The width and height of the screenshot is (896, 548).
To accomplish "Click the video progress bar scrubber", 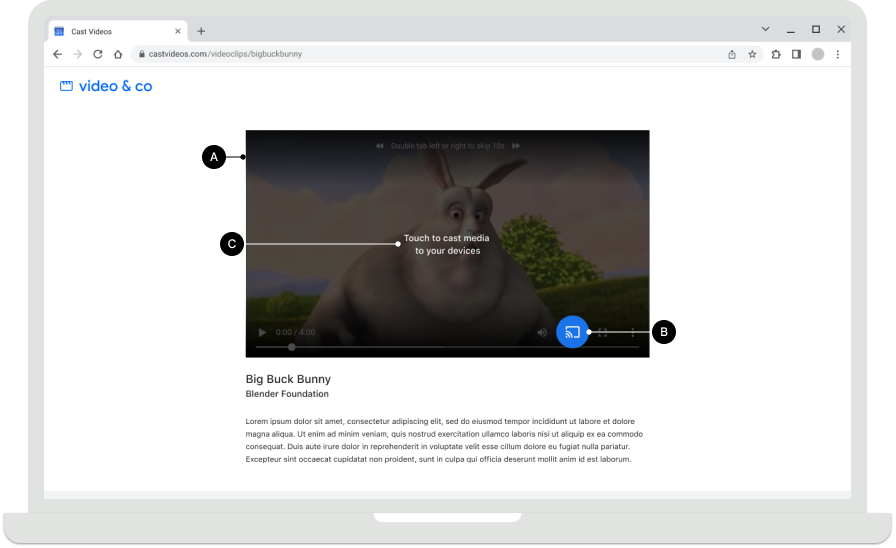I will click(291, 347).
